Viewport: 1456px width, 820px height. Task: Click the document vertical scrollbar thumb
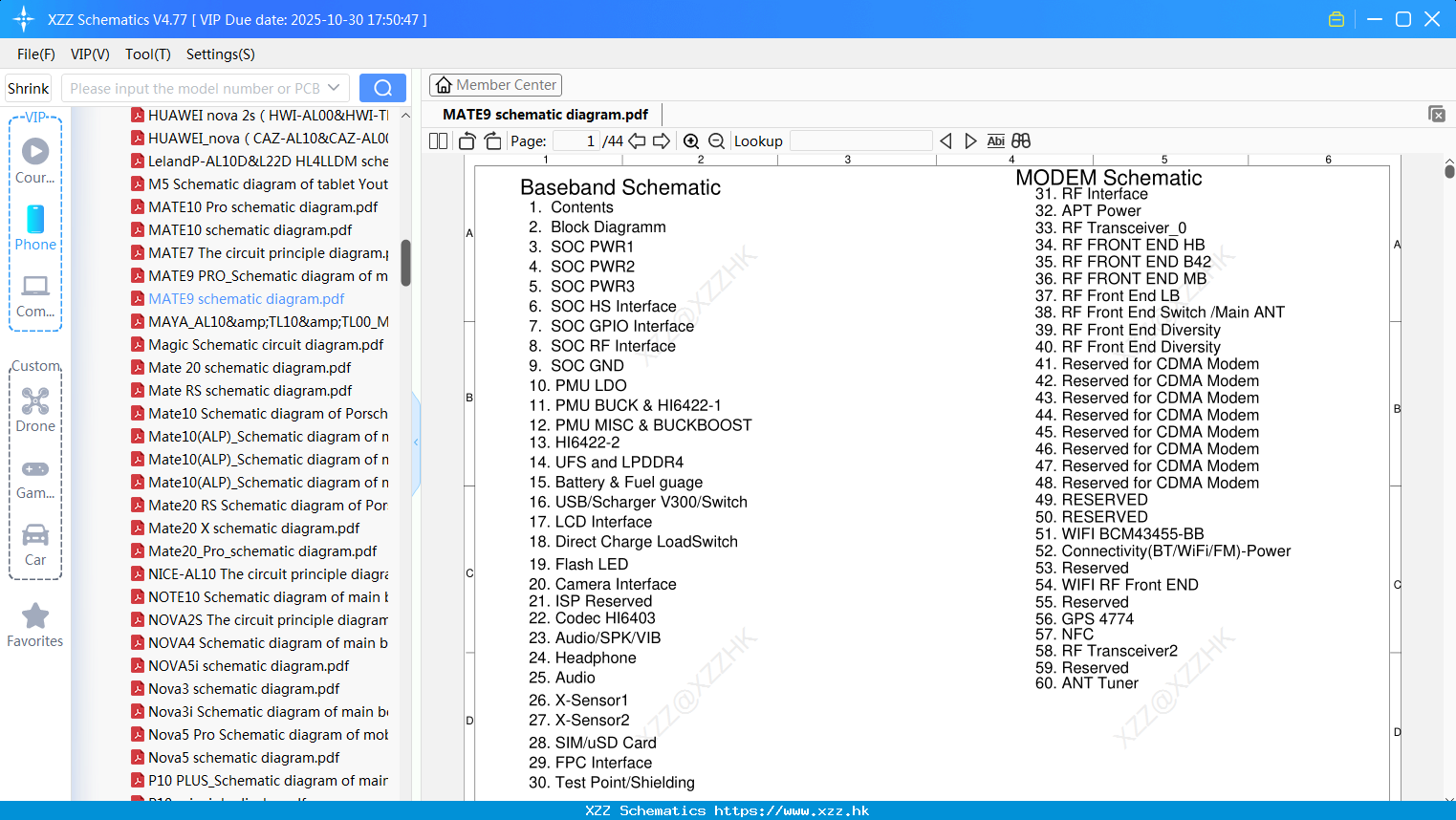coord(1449,171)
